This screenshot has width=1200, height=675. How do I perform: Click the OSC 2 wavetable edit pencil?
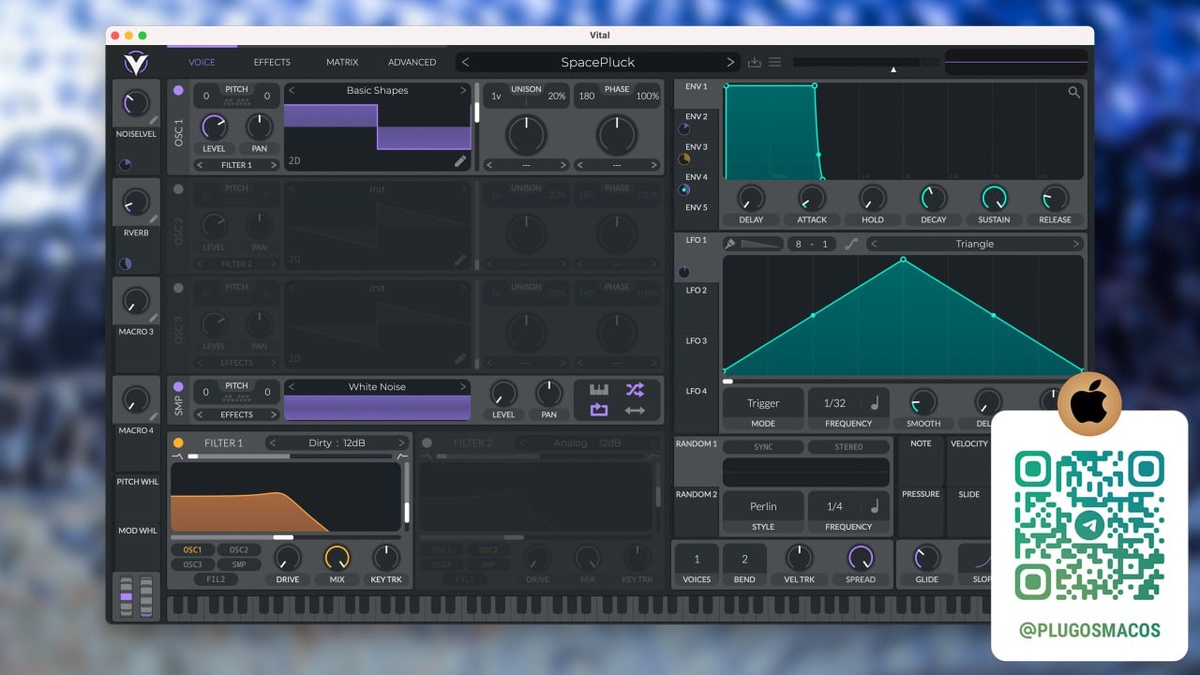pyautogui.click(x=460, y=260)
